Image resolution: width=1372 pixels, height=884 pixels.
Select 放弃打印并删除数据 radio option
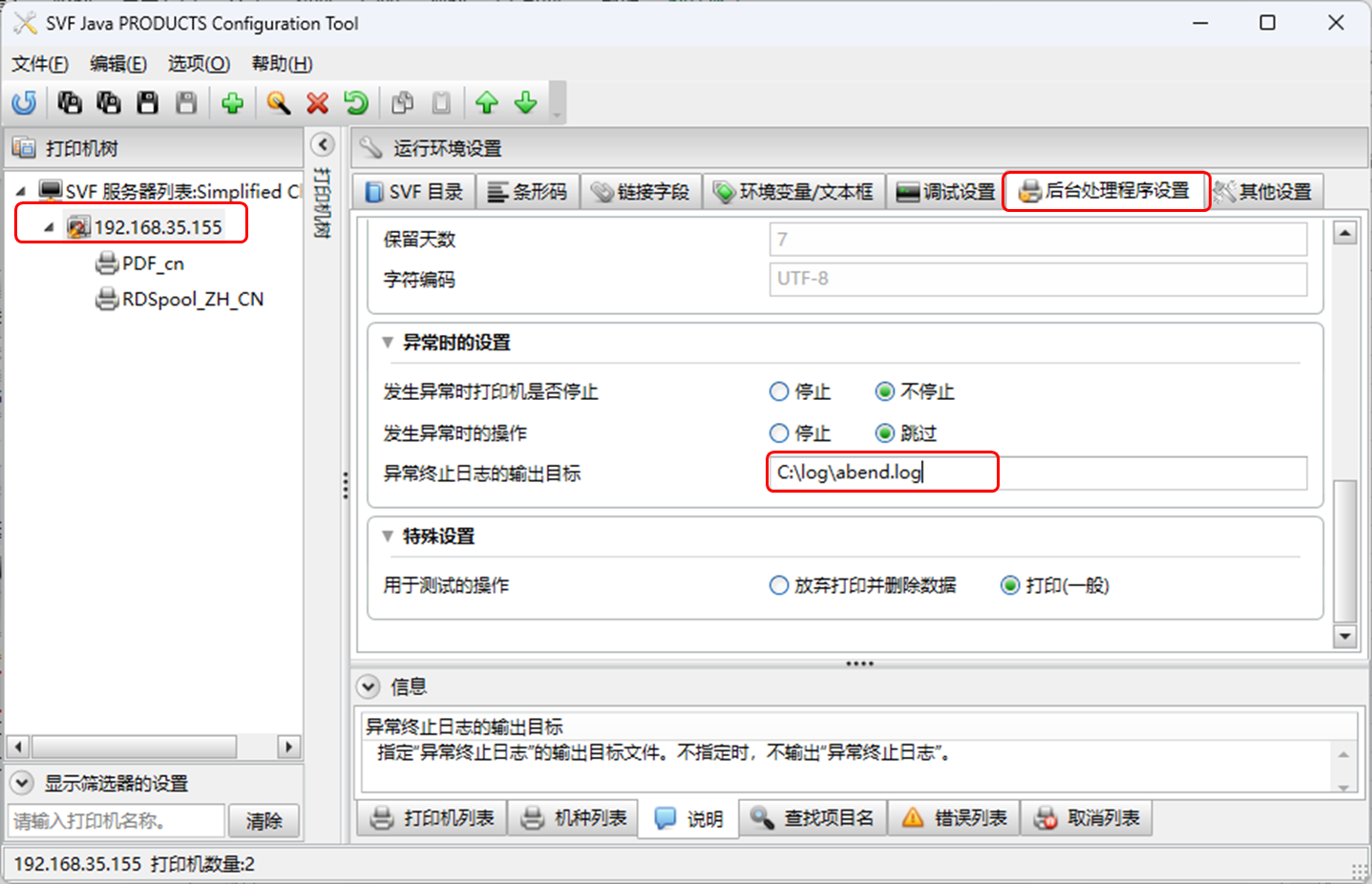[779, 585]
